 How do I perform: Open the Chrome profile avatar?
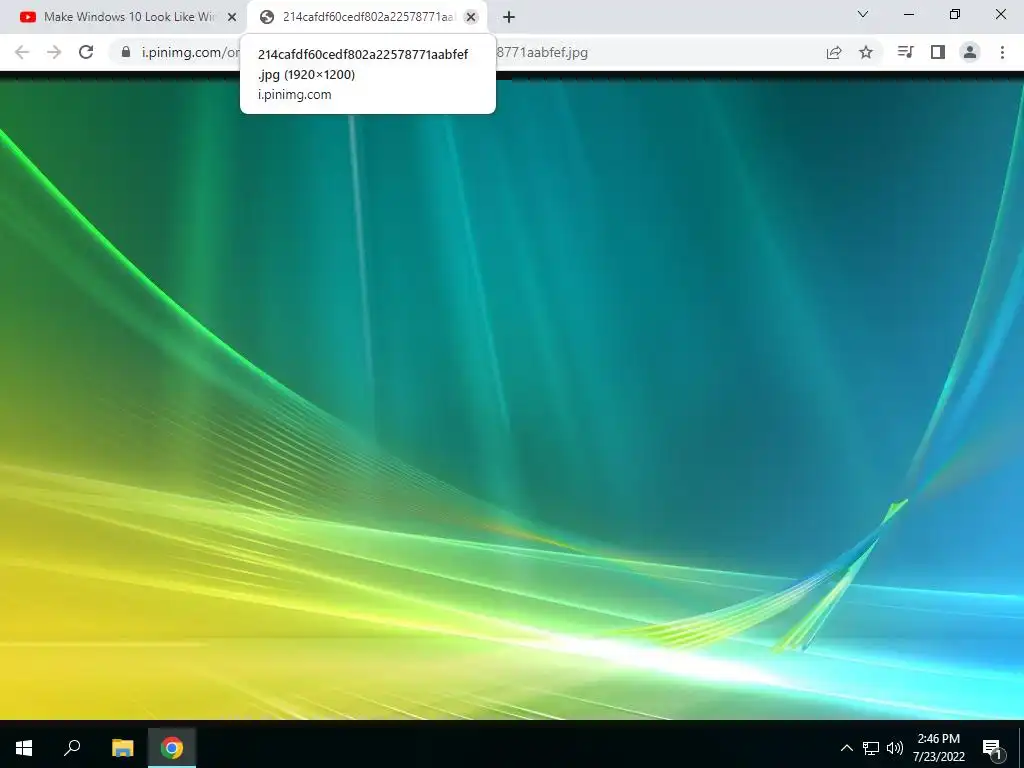point(970,52)
